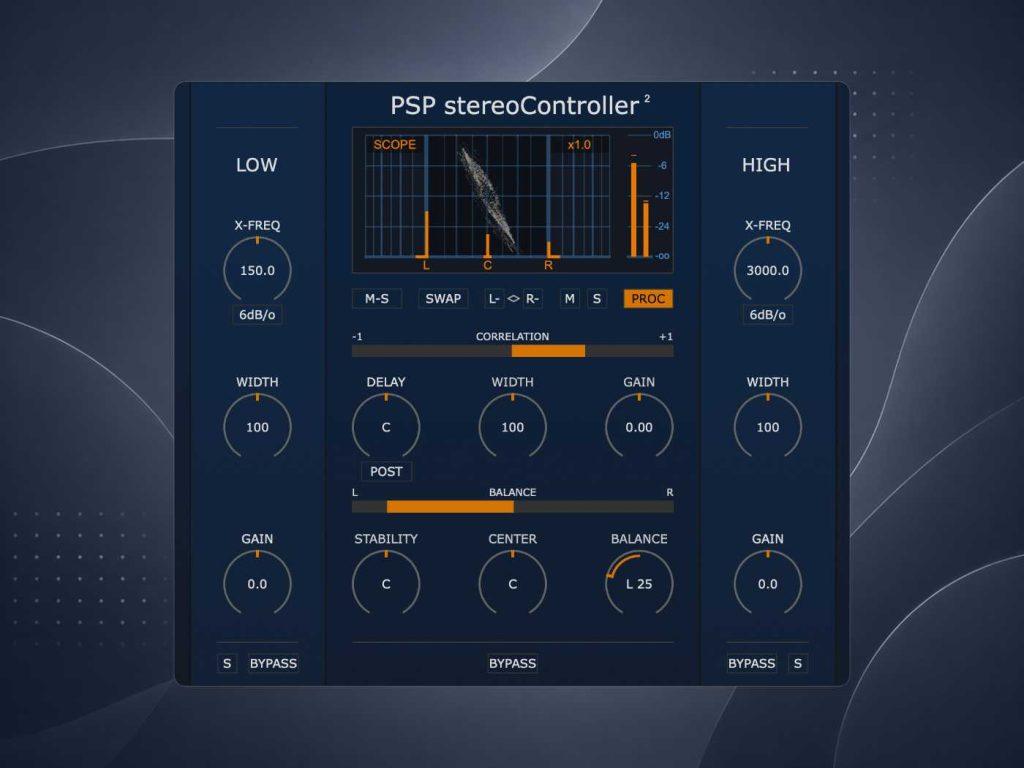Open HIGH band 6dB/o slope selector

point(767,315)
